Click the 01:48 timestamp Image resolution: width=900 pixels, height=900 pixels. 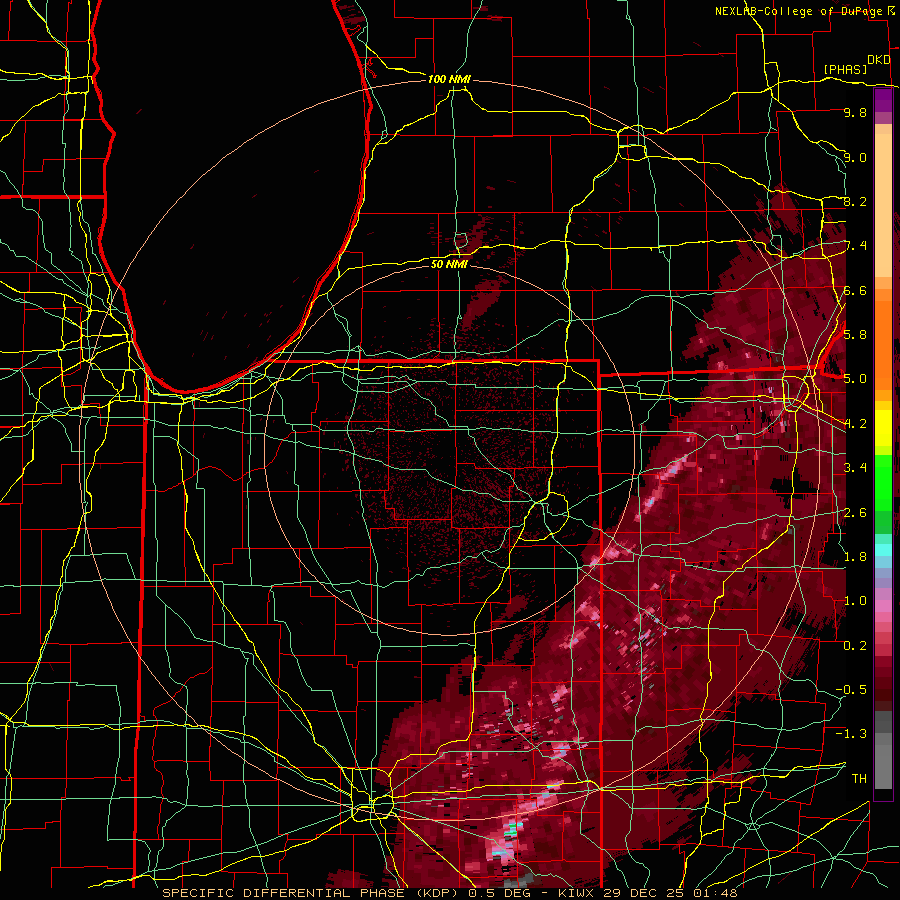[x=715, y=893]
